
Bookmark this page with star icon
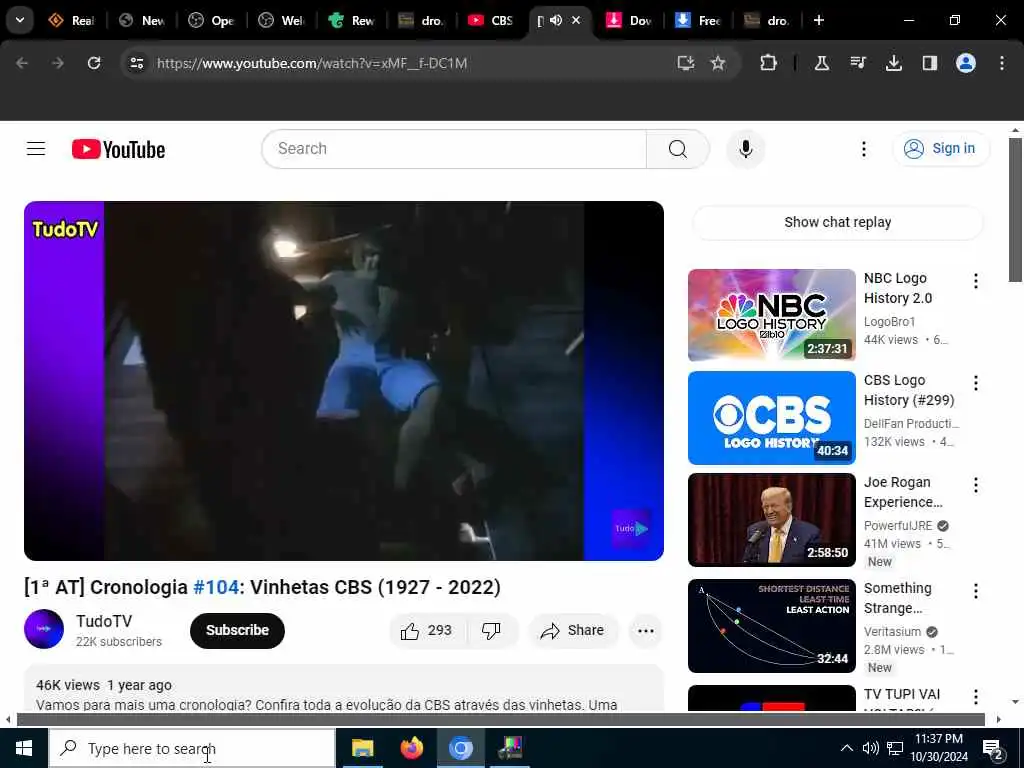tap(718, 63)
